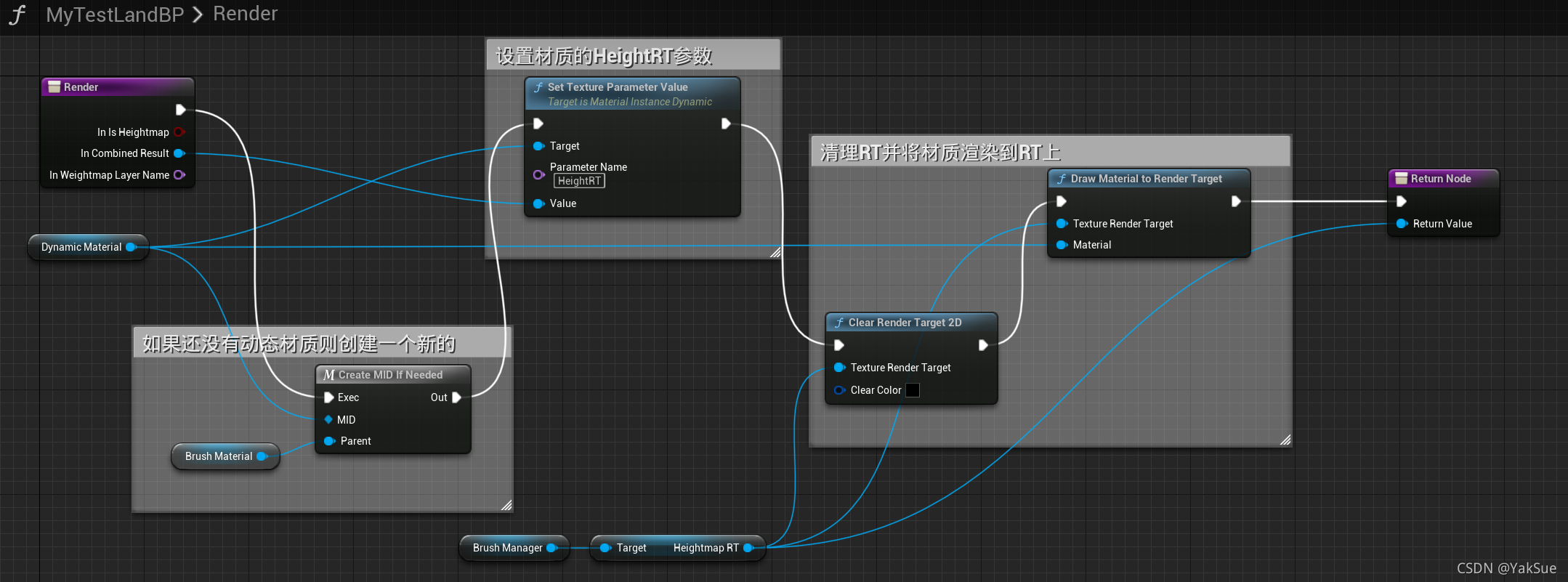Image resolution: width=1568 pixels, height=582 pixels.
Task: Select the Brush Manager variable node
Action: coord(514,548)
